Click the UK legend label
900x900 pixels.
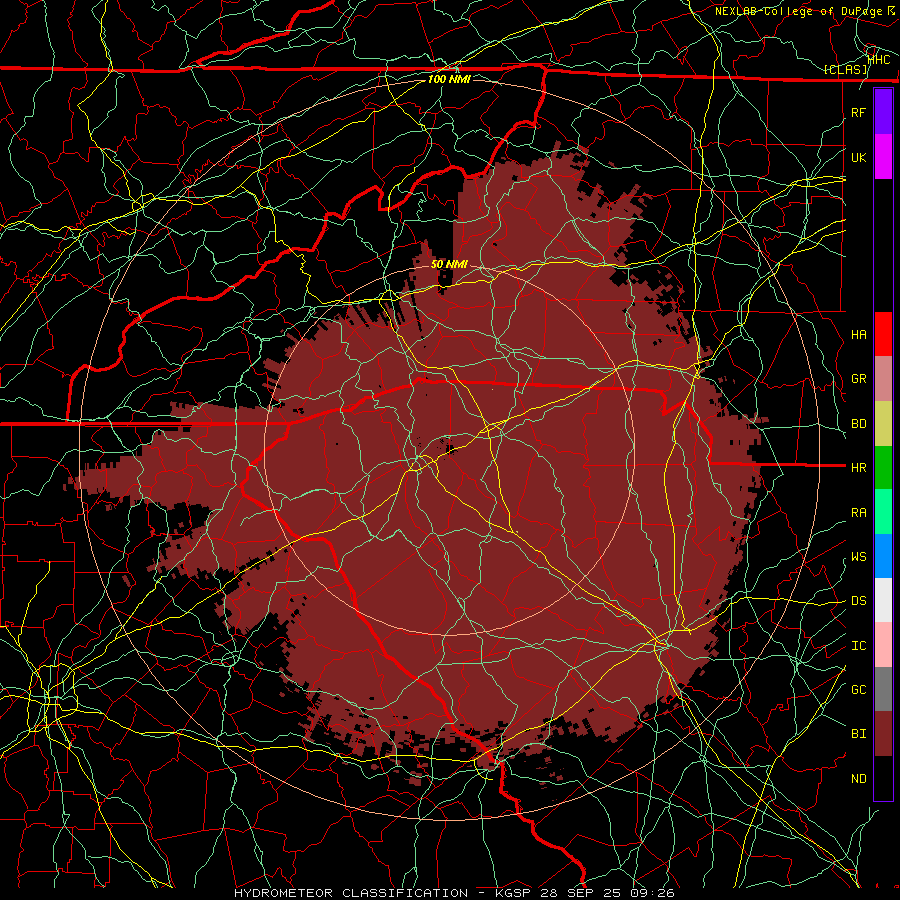point(858,157)
